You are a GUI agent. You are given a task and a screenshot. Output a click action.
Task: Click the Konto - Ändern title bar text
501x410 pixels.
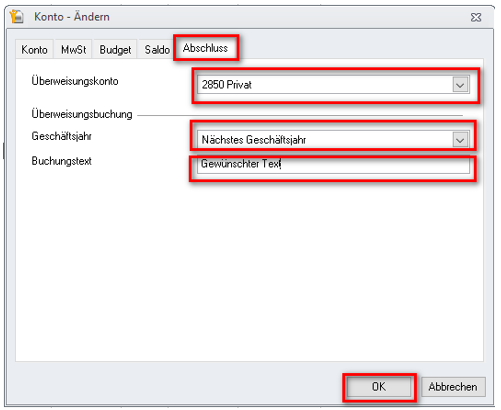tap(72, 17)
